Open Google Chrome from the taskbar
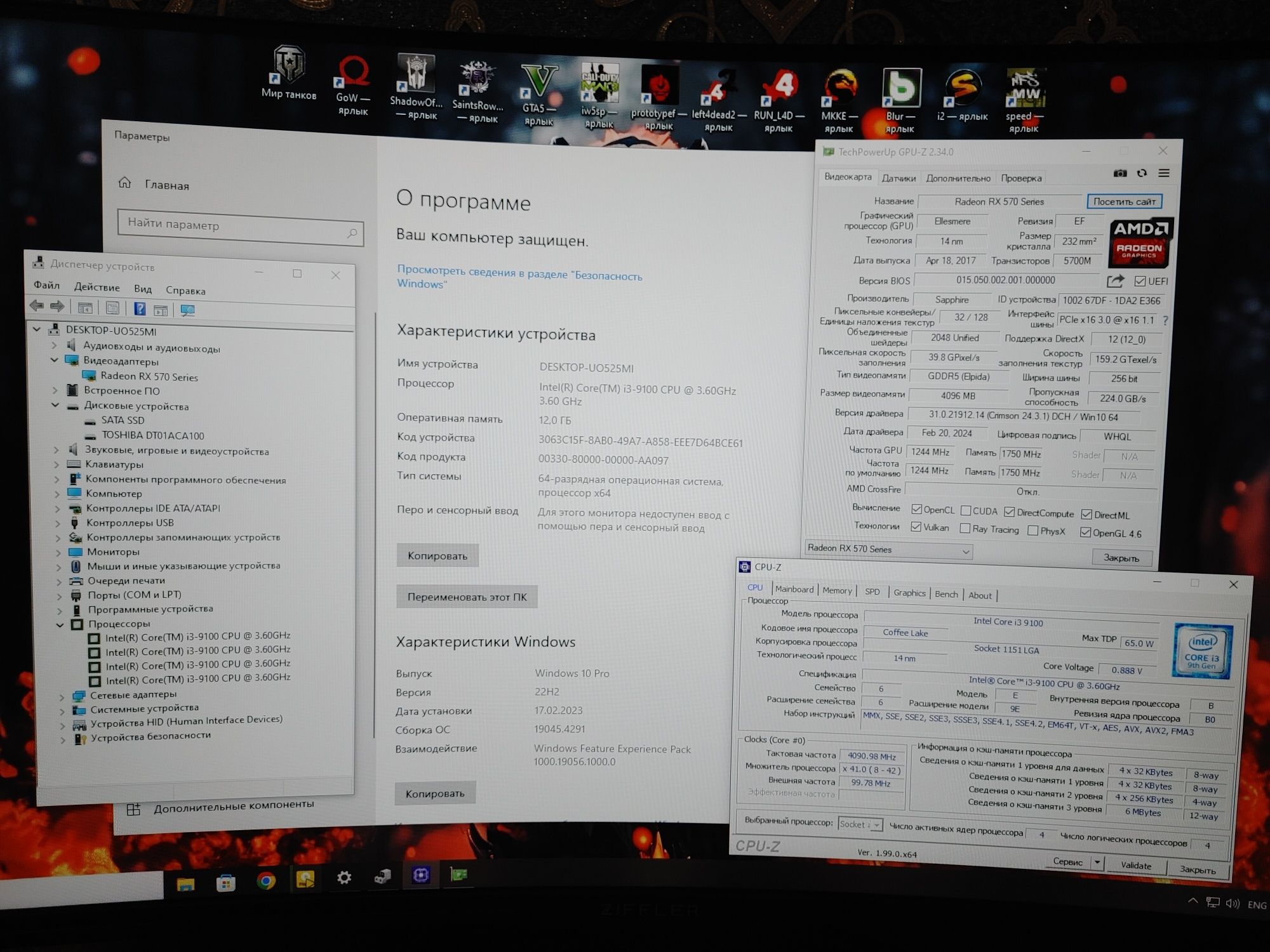 266,881
